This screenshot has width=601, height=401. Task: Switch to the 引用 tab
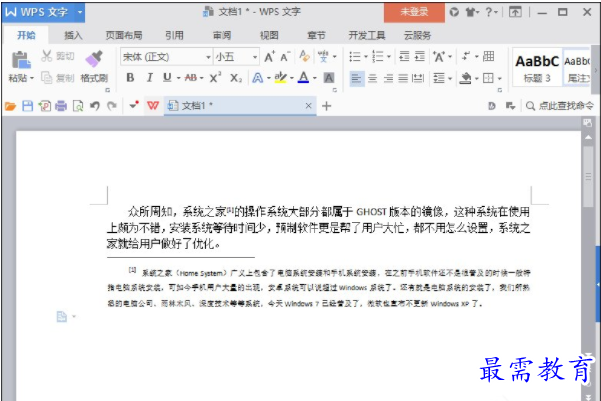(x=174, y=36)
